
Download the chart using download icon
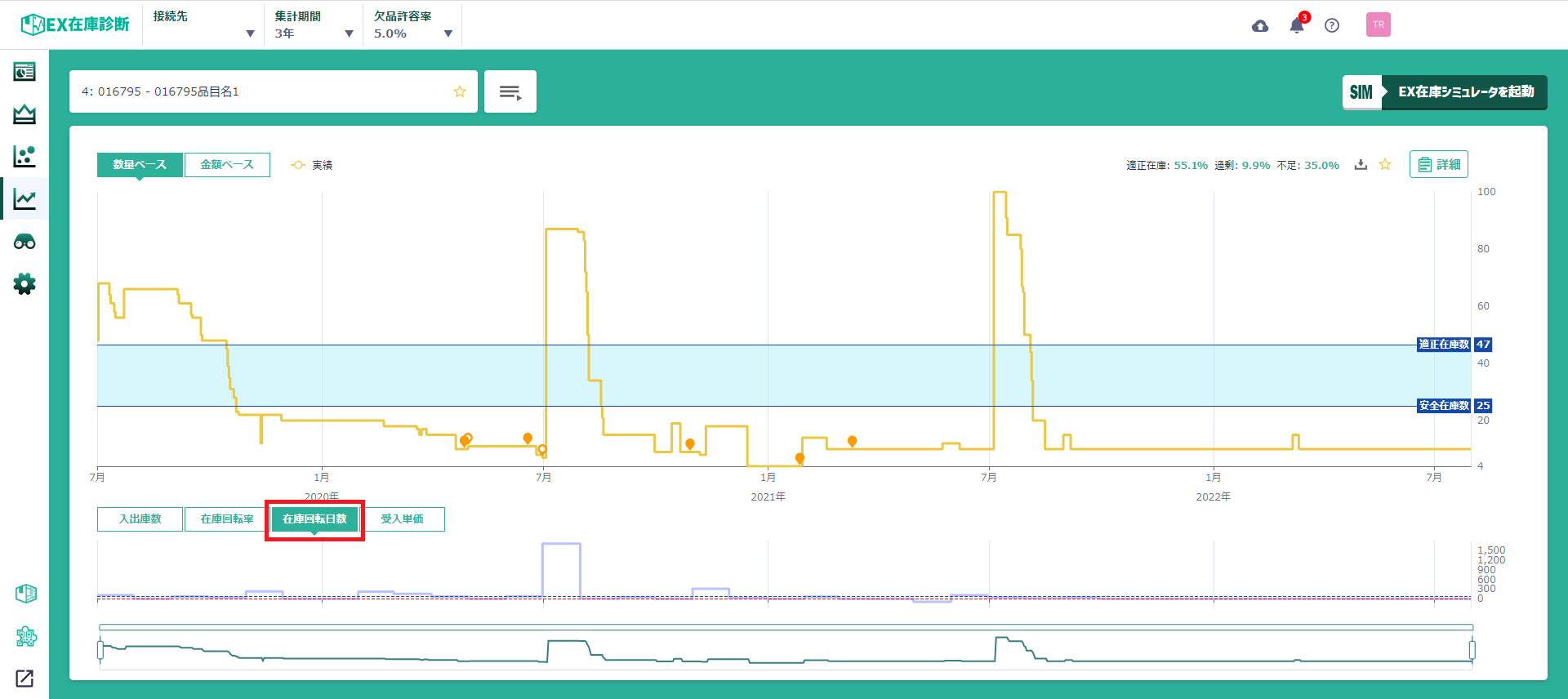click(1361, 165)
